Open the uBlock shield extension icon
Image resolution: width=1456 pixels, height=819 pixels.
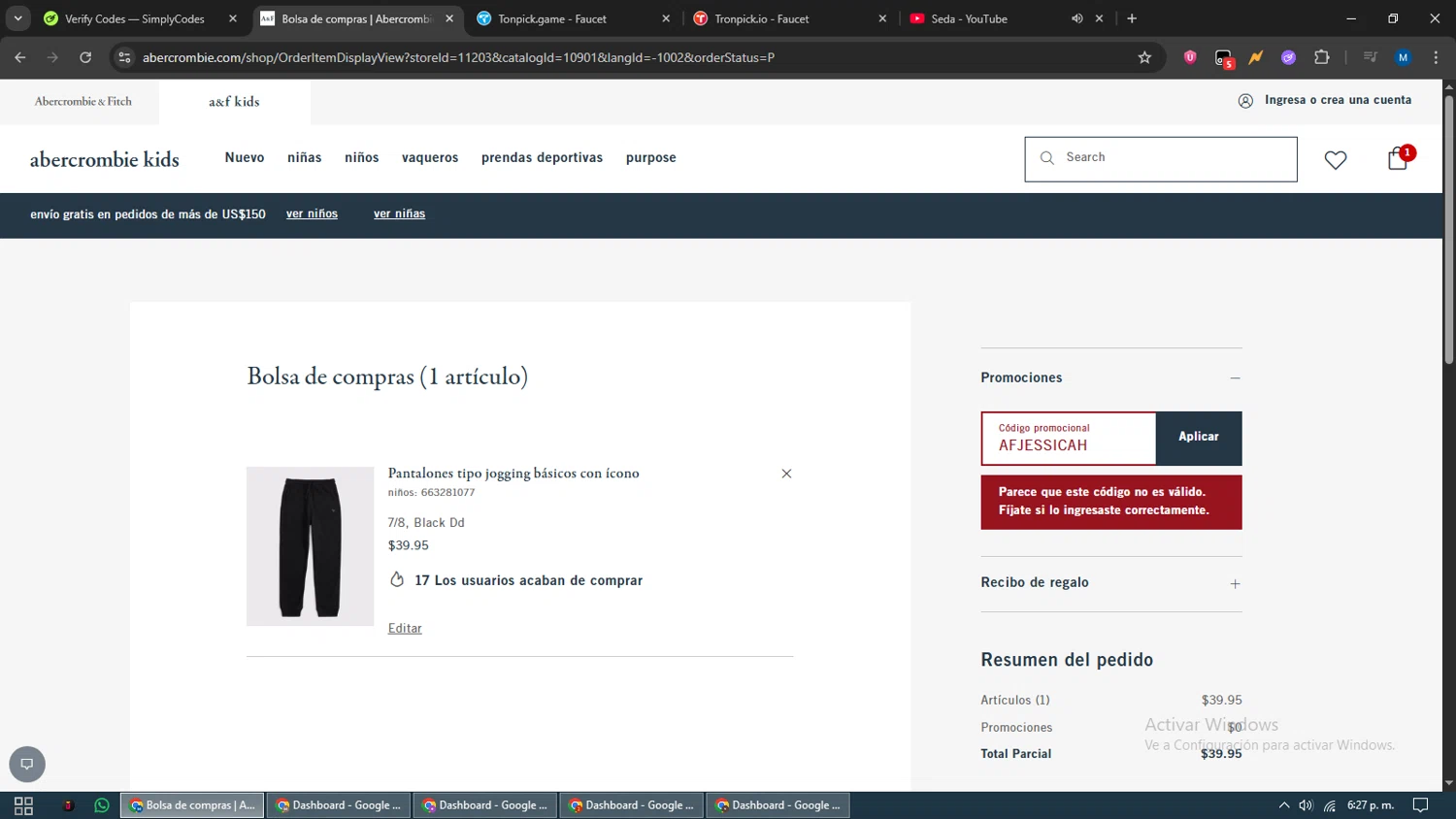click(1190, 57)
